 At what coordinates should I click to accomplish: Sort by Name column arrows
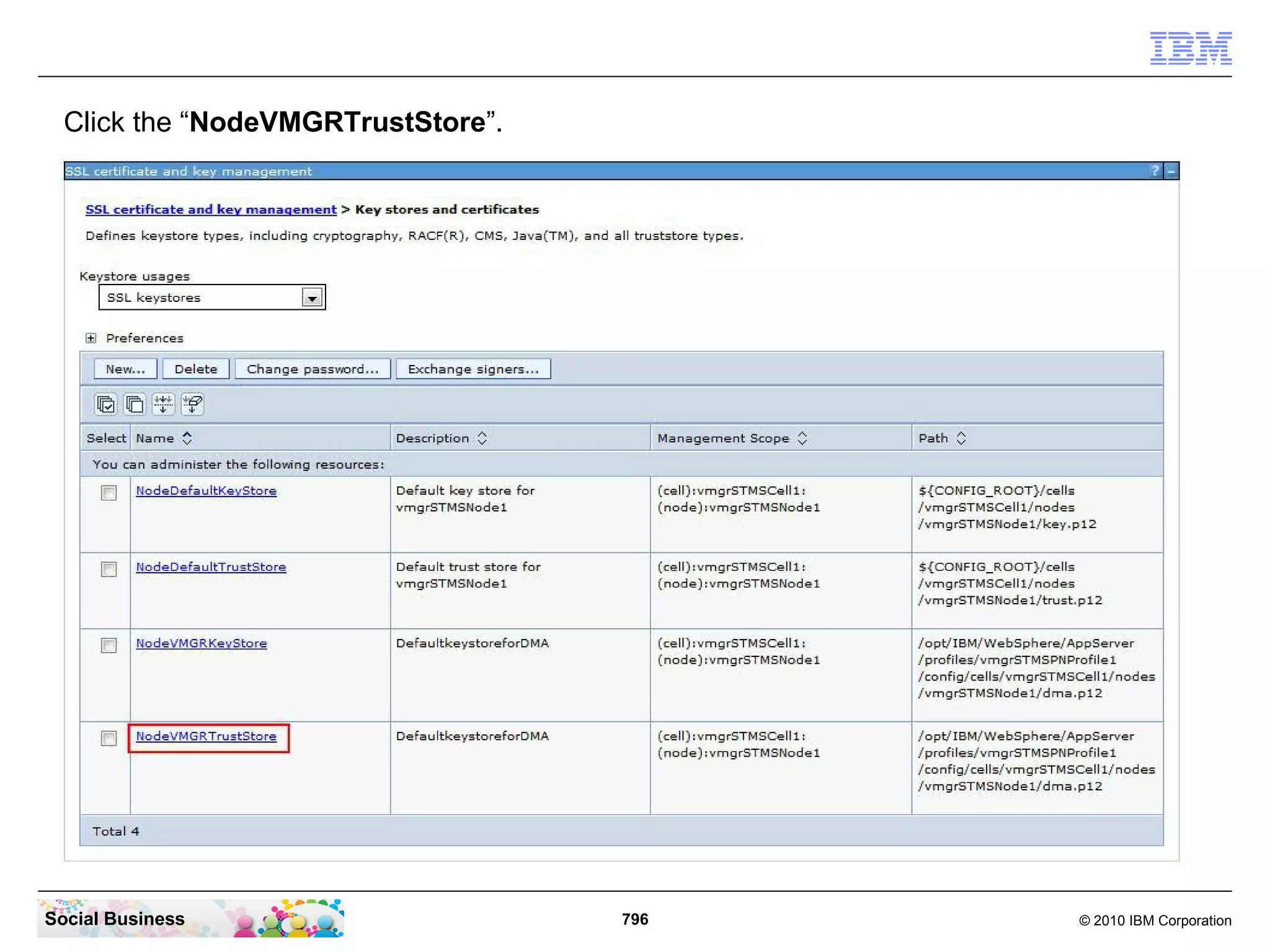click(x=187, y=438)
